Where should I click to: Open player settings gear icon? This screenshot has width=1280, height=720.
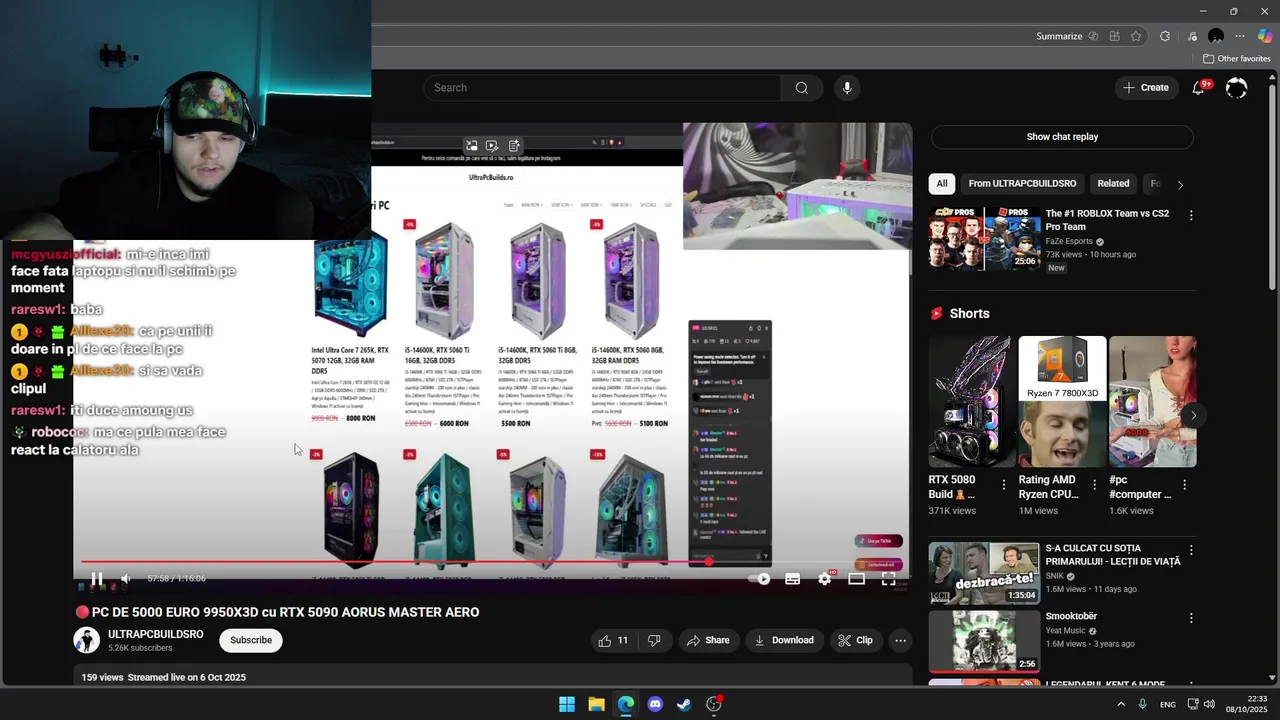tap(824, 578)
